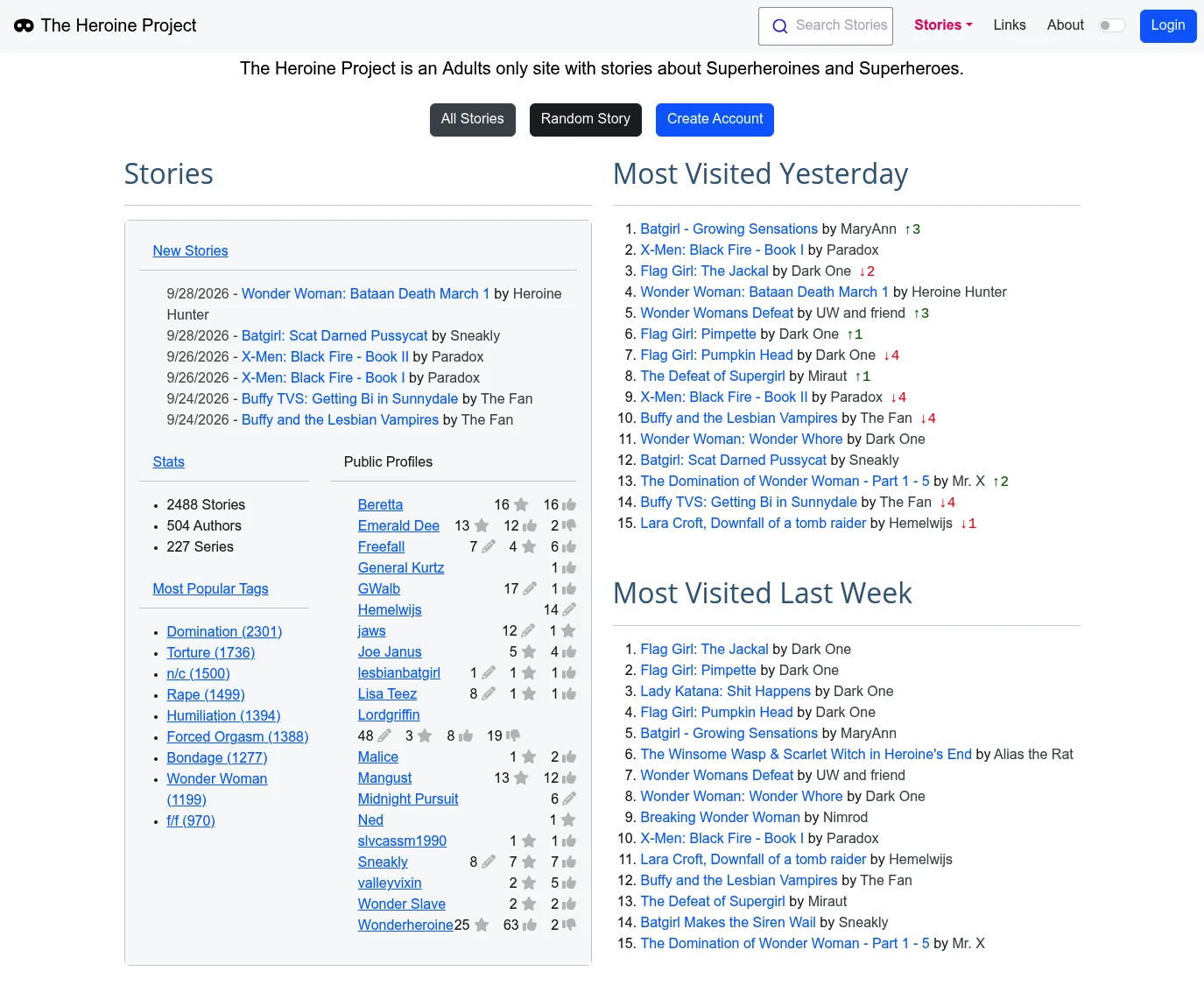Click the Create Account button
This screenshot has width=1204, height=985.
(x=715, y=119)
